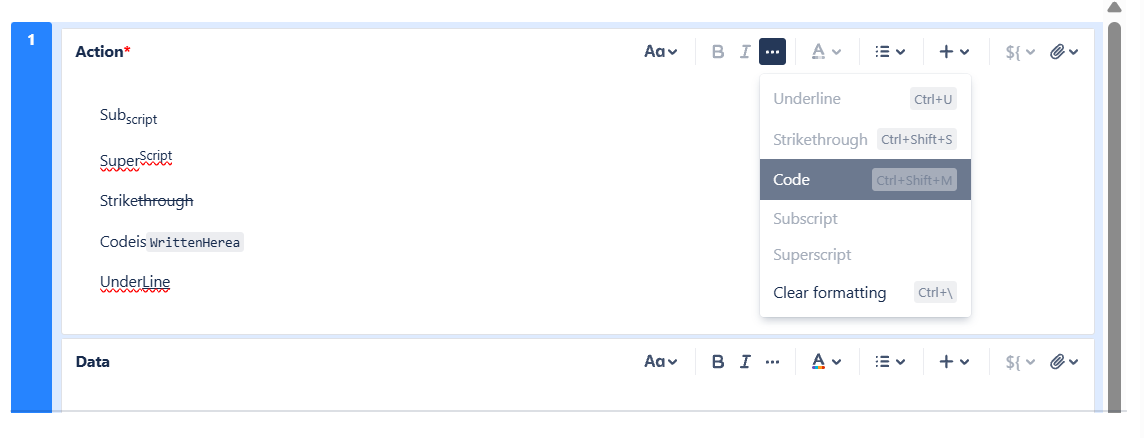The width and height of the screenshot is (1144, 438).
Task: Expand the Action lists dropdown
Action: [890, 52]
